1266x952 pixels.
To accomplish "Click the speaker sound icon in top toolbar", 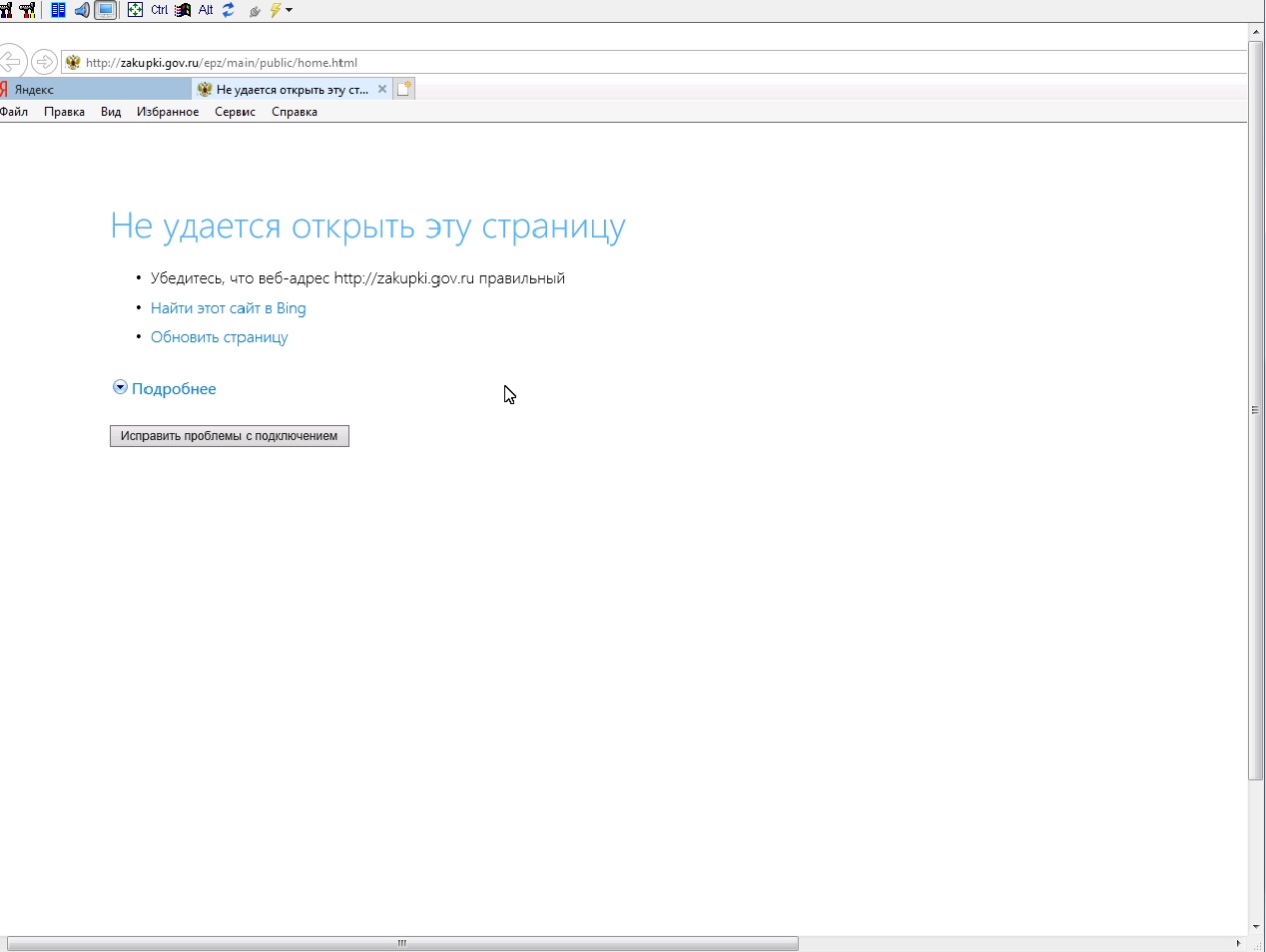I will click(x=82, y=10).
